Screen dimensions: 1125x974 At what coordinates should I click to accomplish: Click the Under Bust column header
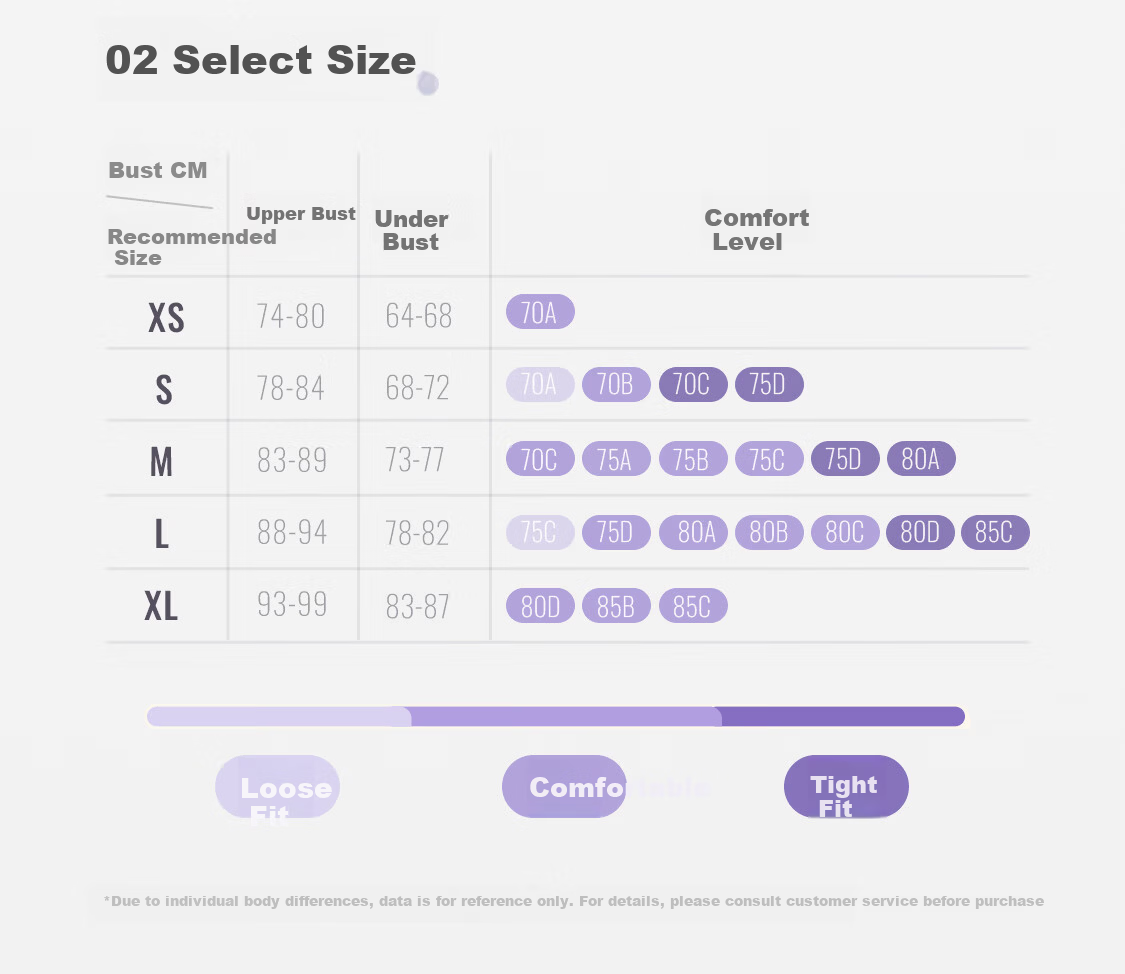pos(411,230)
